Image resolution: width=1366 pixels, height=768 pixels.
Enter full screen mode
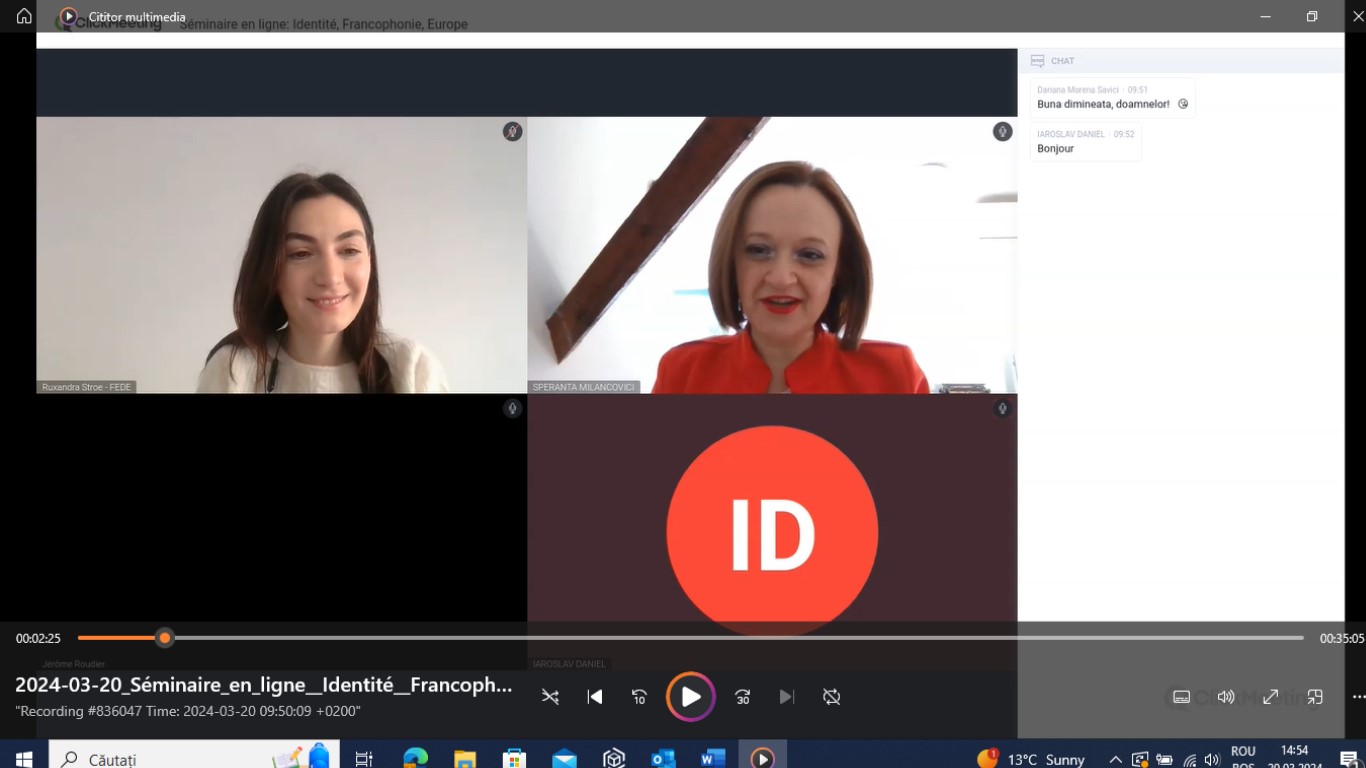pos(1270,697)
